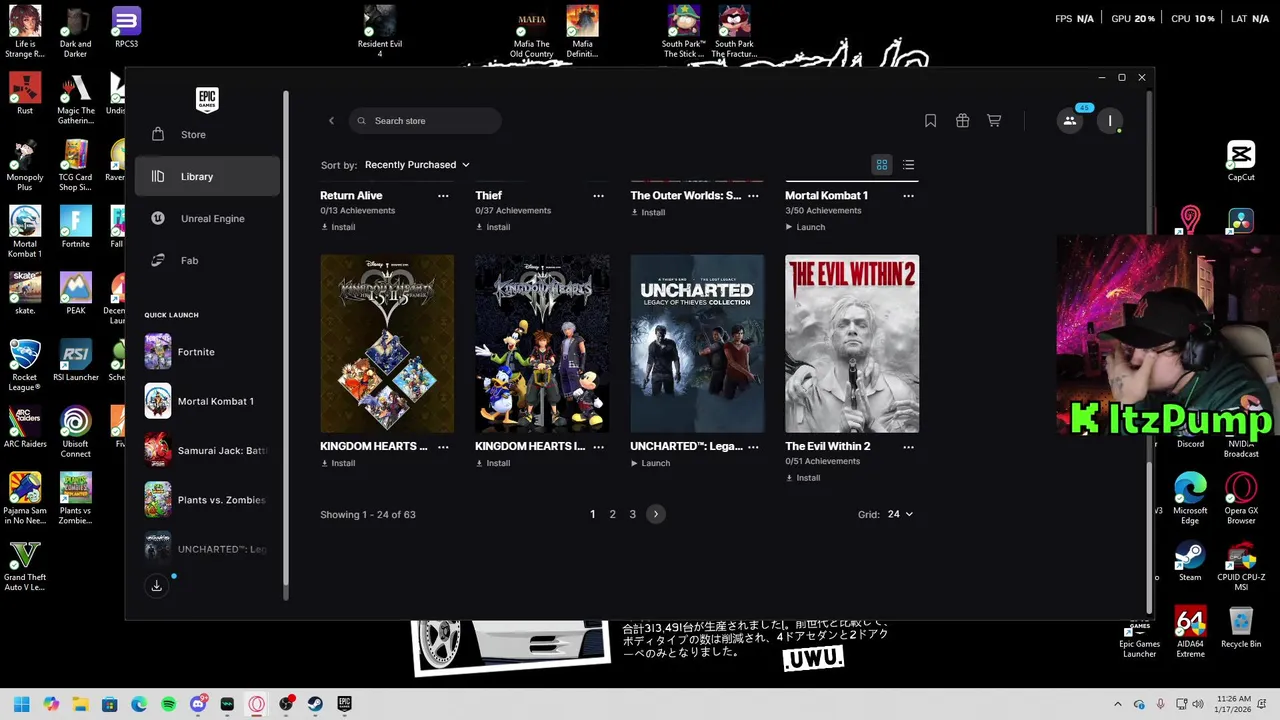This screenshot has width=1280, height=720.
Task: Open options menu for UNCHARTED collection
Action: pyautogui.click(x=753, y=447)
